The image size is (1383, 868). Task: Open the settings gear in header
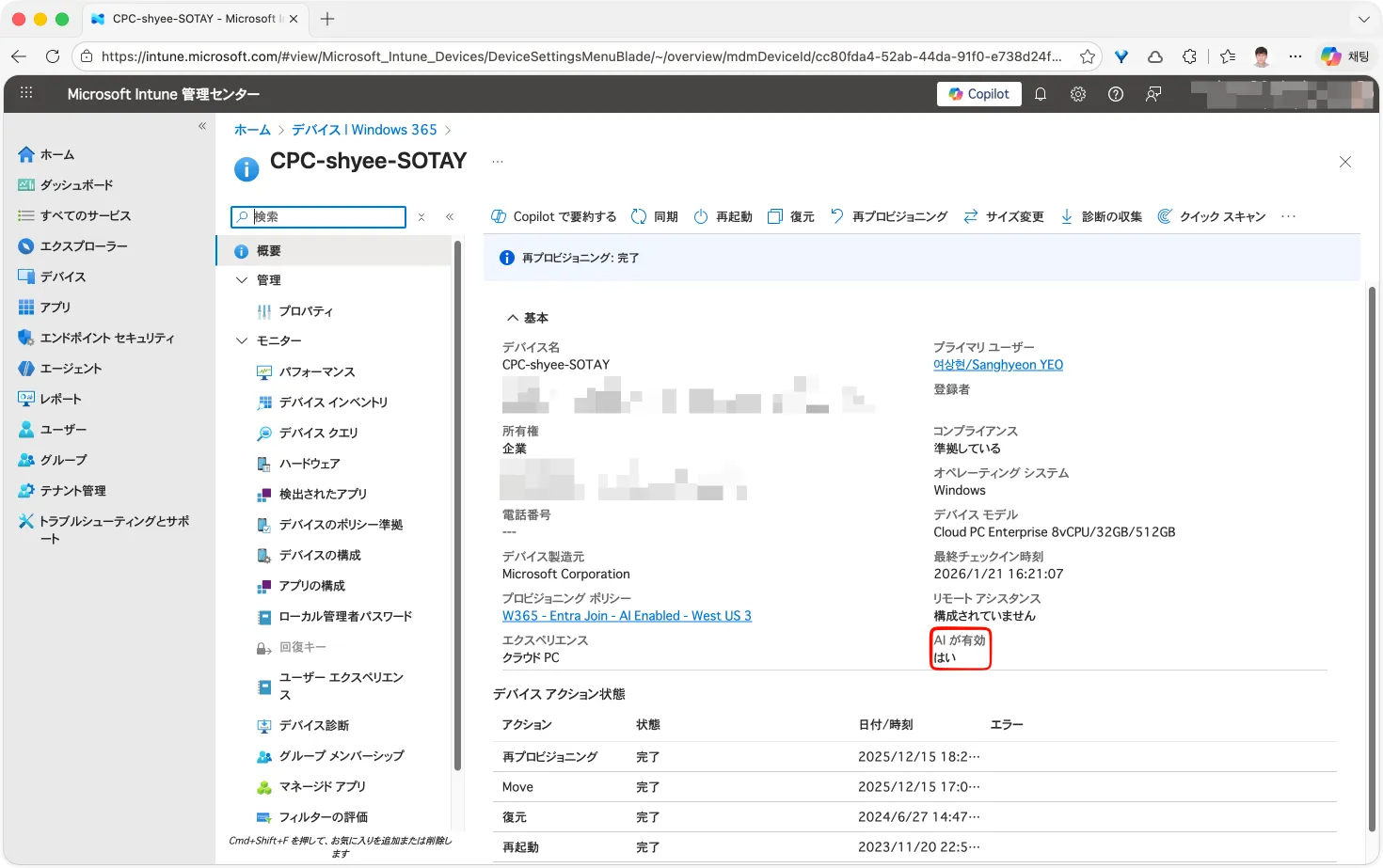1078,94
